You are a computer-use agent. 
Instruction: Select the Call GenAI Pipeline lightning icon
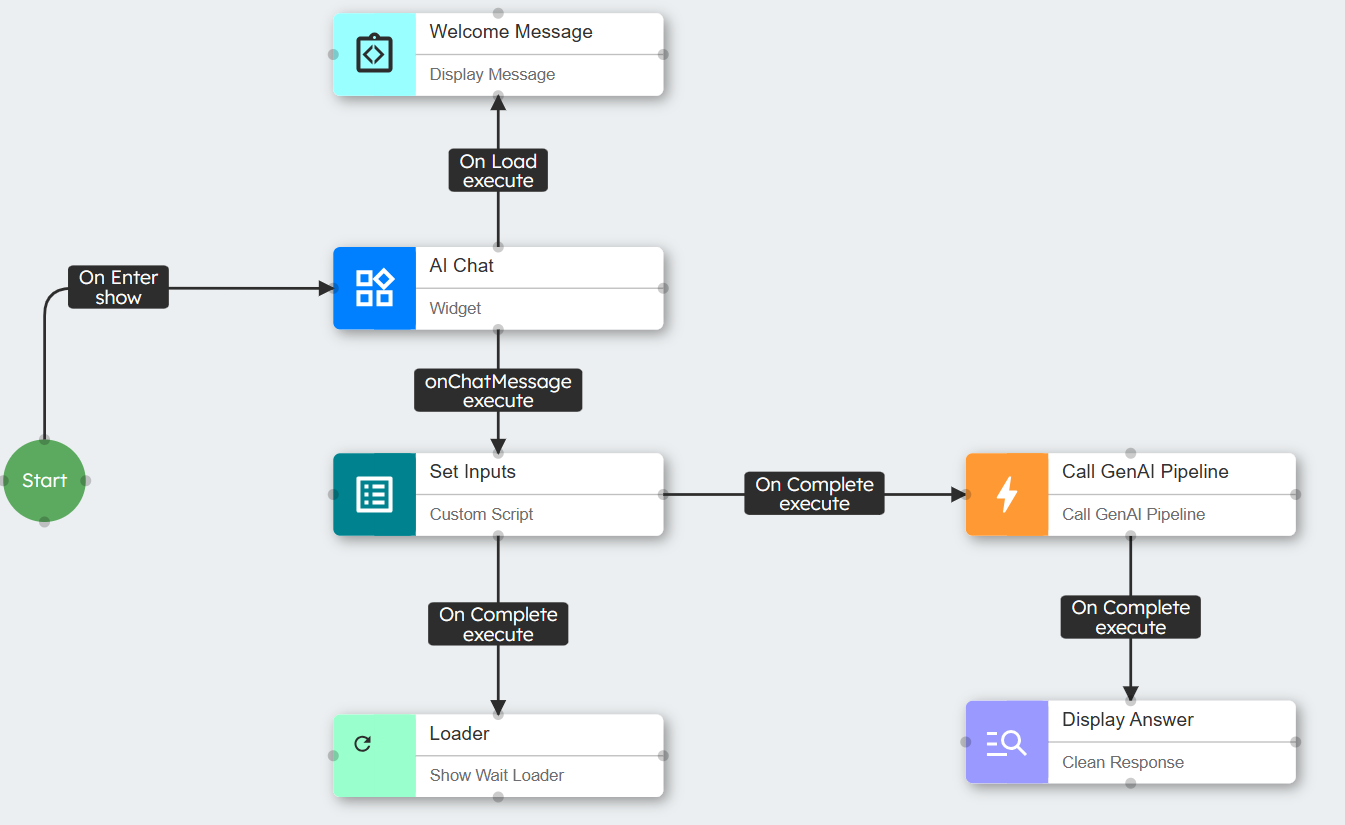[x=1007, y=494]
